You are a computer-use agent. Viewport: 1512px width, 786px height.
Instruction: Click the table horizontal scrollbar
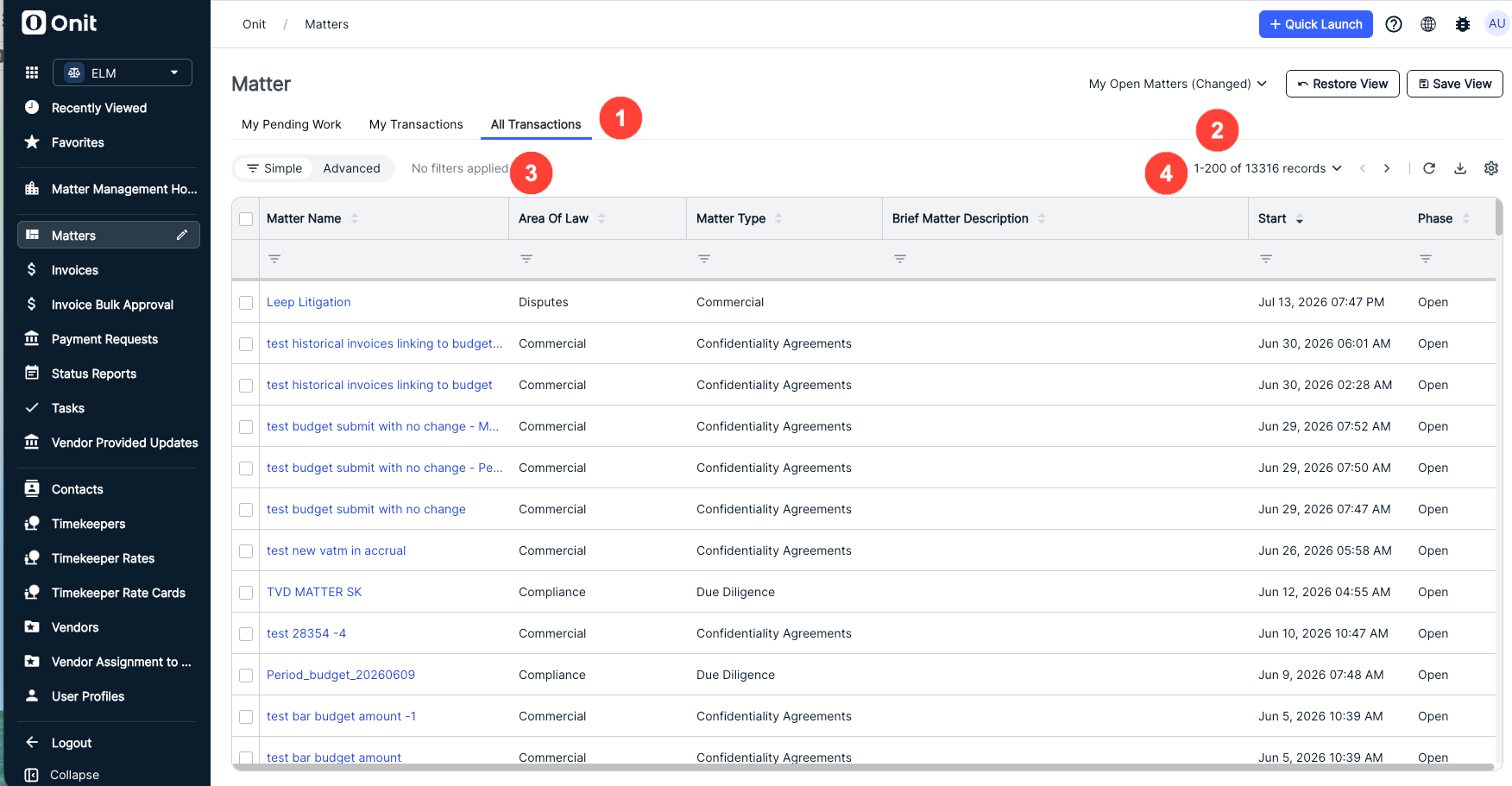tap(863, 767)
